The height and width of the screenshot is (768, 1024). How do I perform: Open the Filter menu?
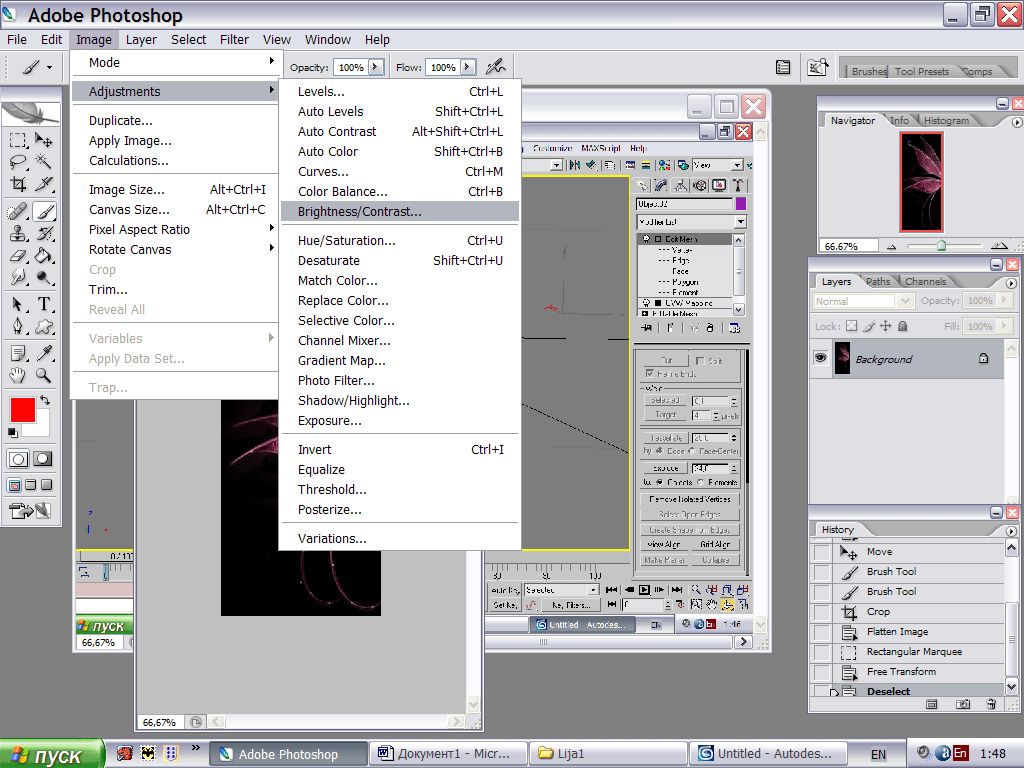[x=234, y=39]
